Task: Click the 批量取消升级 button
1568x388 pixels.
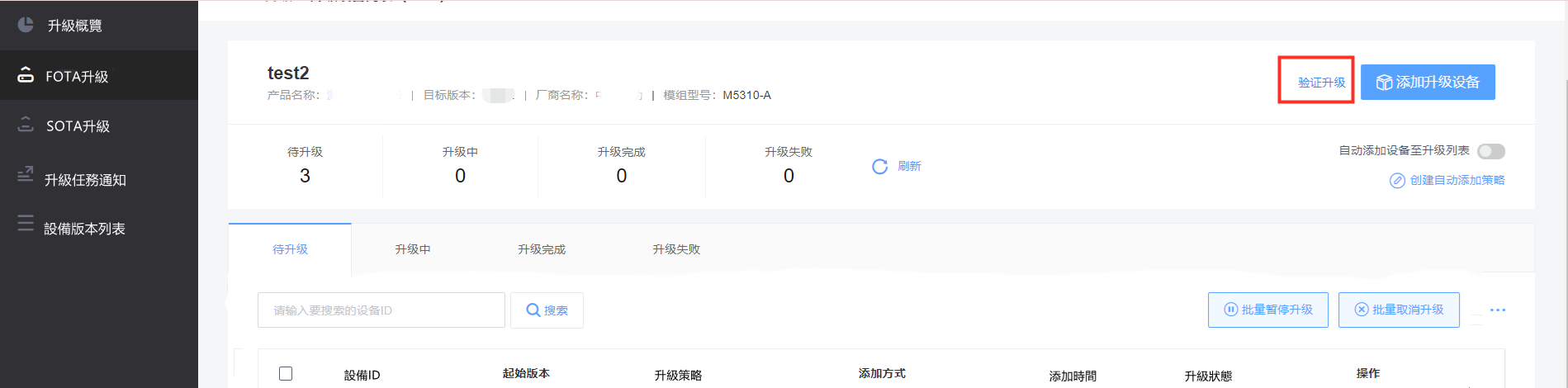Action: tap(1399, 310)
